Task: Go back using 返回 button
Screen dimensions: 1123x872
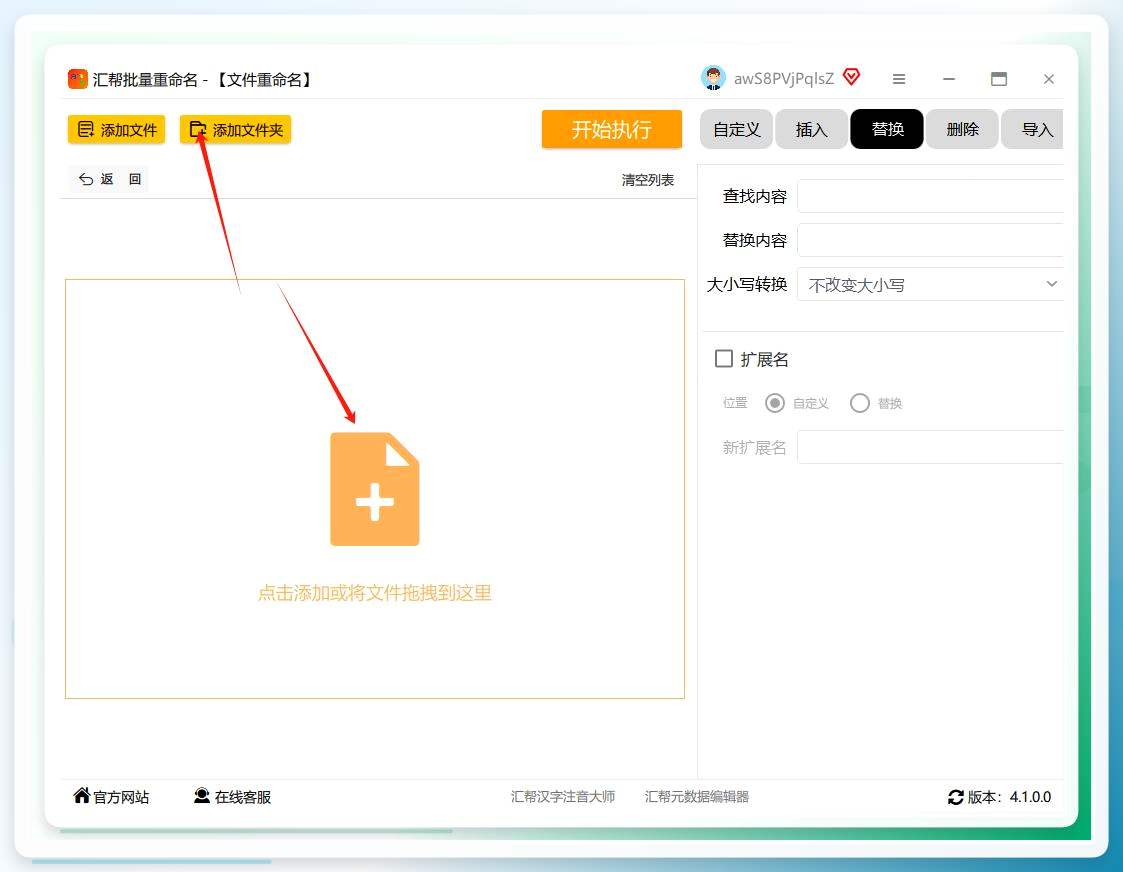Action: [x=109, y=179]
